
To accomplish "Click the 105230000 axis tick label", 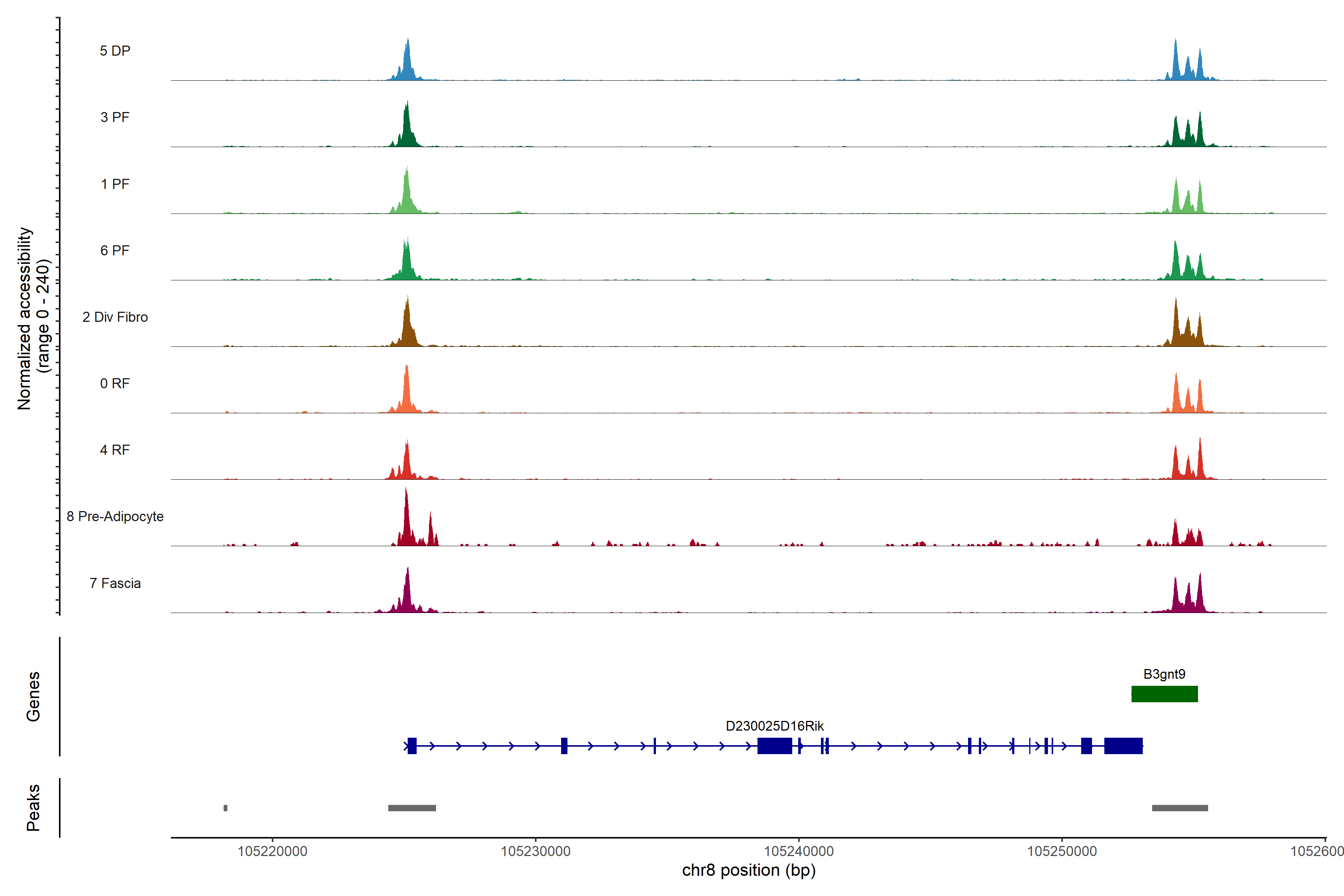I will coord(535,851).
